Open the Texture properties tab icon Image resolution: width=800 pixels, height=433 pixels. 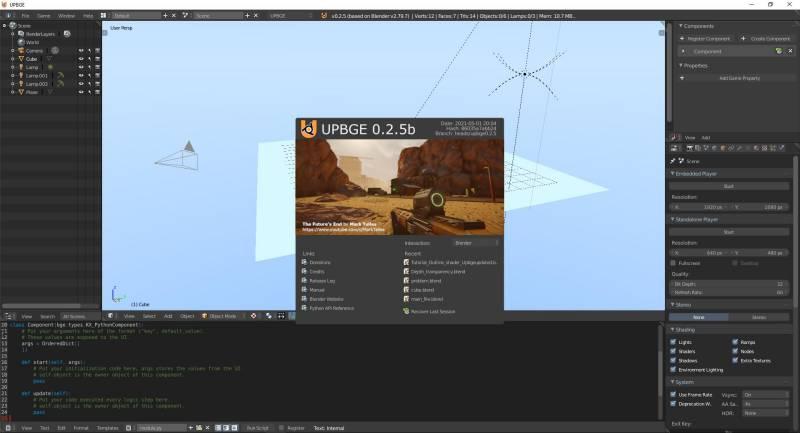tap(764, 148)
